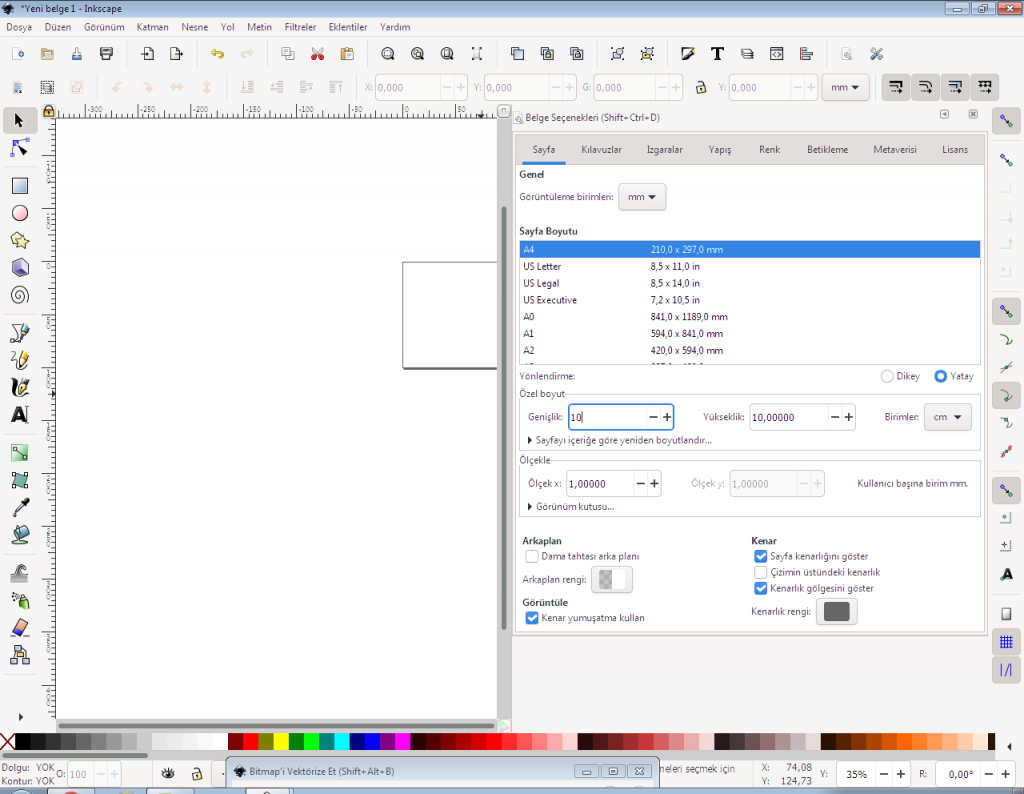Close the Belge Seçenekleri panel
This screenshot has width=1024, height=794.
pyautogui.click(x=973, y=114)
